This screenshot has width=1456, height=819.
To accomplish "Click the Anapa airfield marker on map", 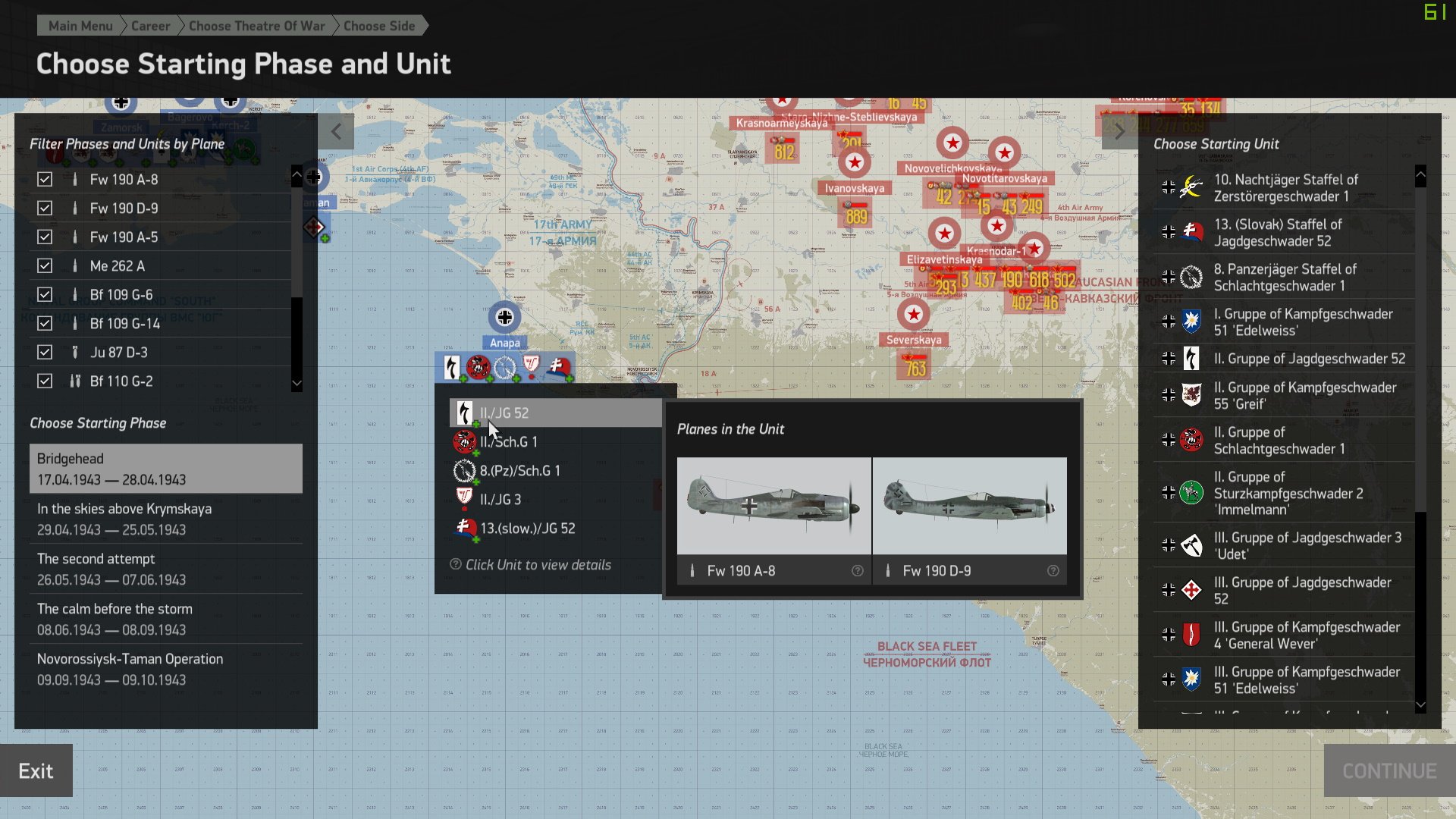I will point(504,317).
